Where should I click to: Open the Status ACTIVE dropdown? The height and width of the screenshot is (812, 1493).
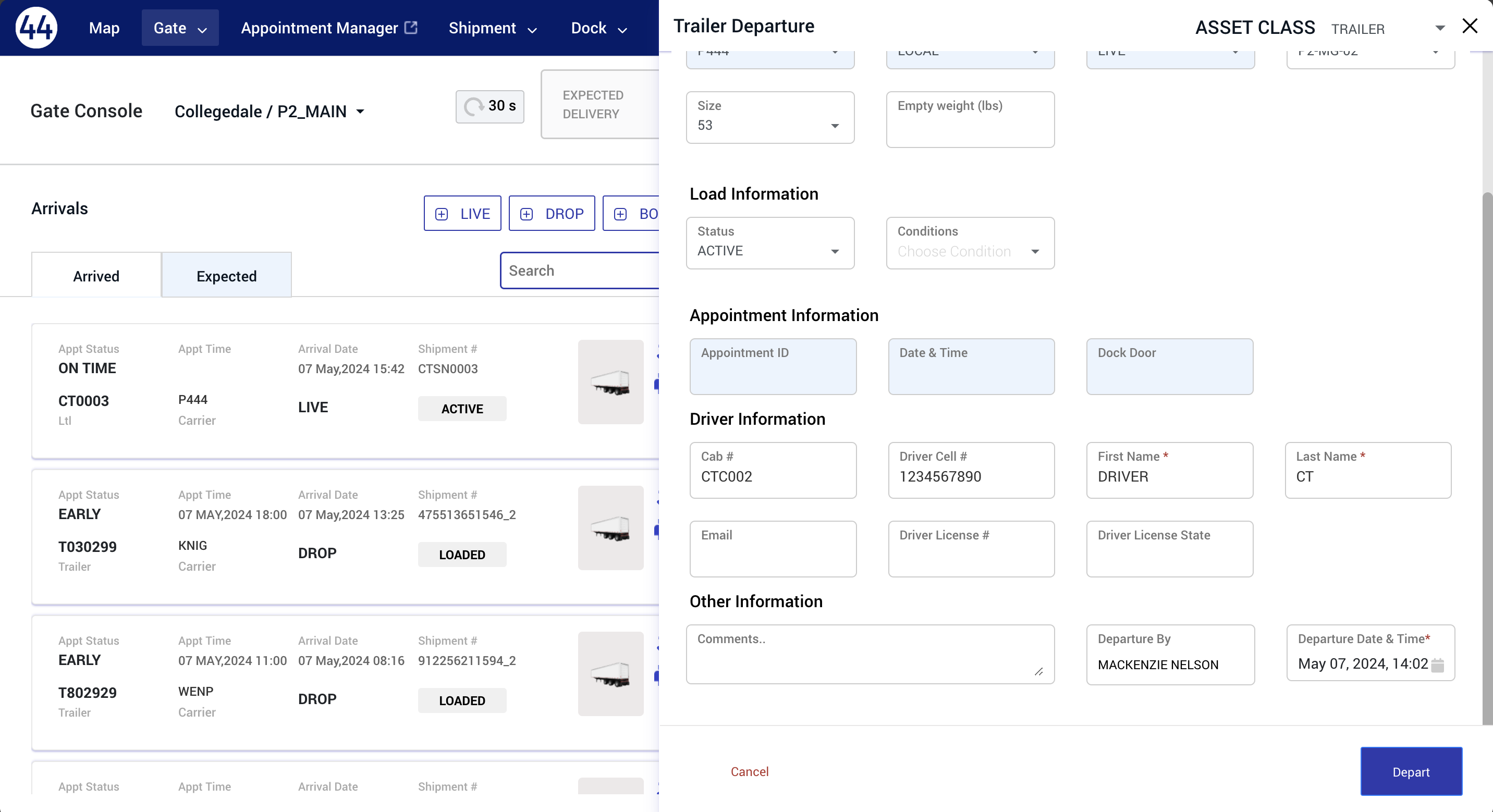(769, 243)
